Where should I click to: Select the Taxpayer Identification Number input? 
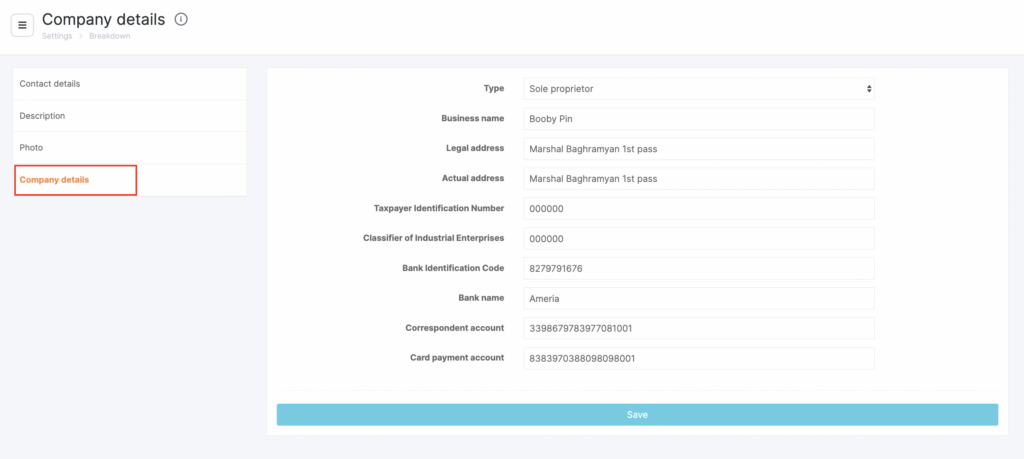click(699, 209)
